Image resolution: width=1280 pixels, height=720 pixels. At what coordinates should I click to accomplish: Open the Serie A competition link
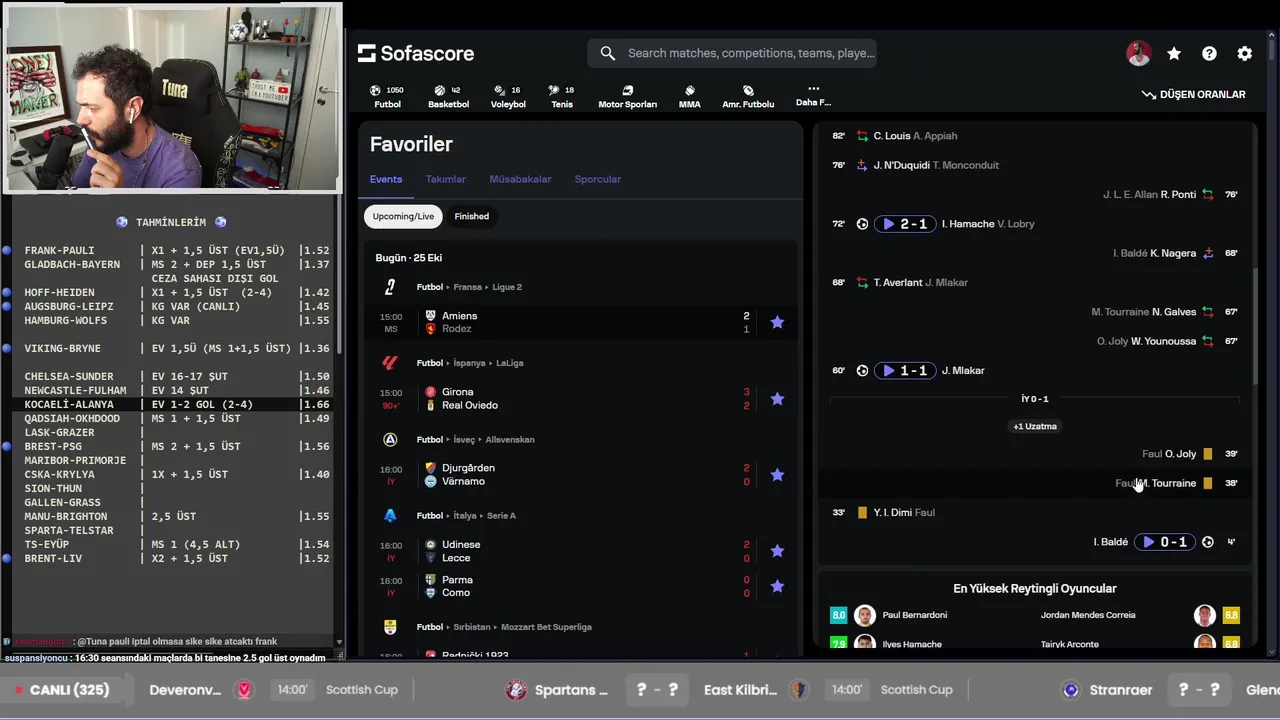click(x=502, y=516)
